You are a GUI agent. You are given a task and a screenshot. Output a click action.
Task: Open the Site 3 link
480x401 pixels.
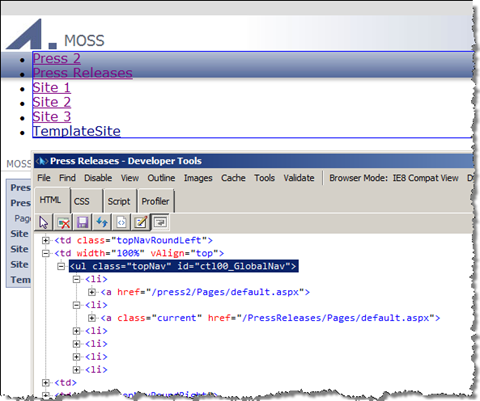[51, 117]
